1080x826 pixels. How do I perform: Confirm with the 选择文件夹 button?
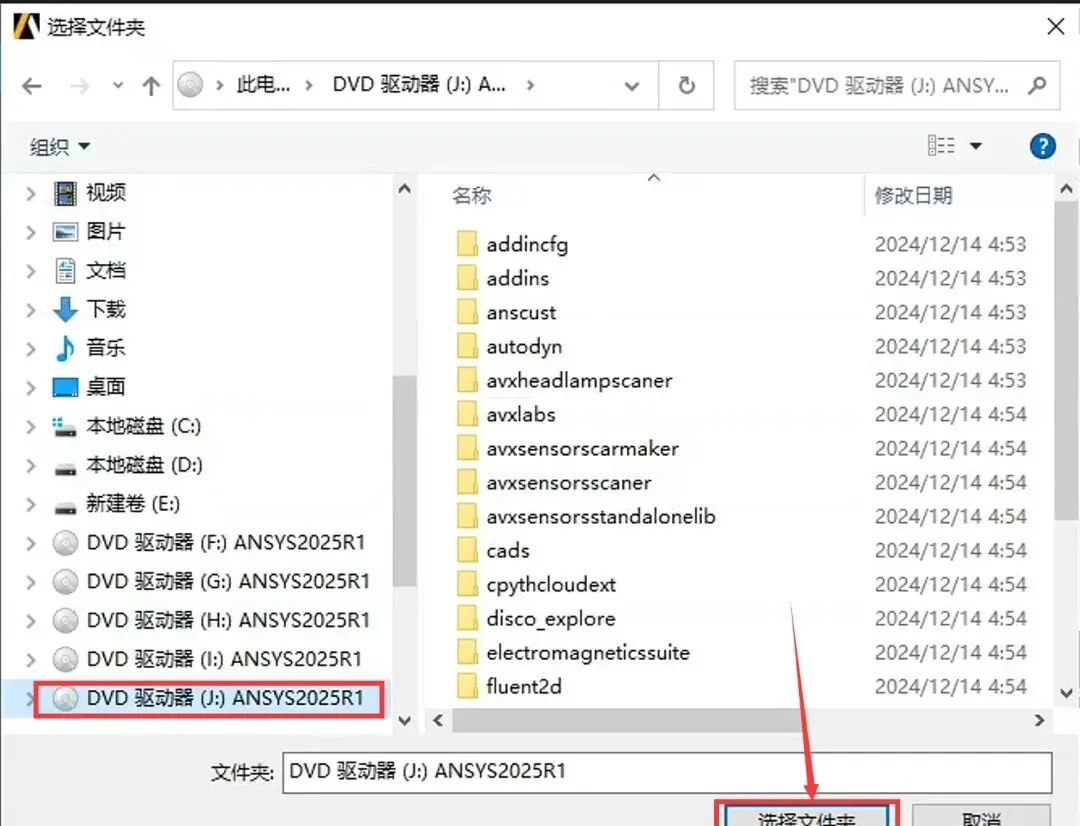point(807,816)
